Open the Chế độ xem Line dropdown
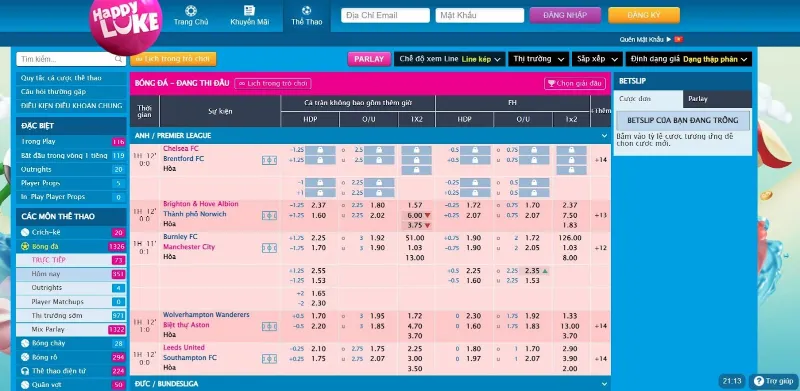This screenshot has height=391, width=800. 449,59
